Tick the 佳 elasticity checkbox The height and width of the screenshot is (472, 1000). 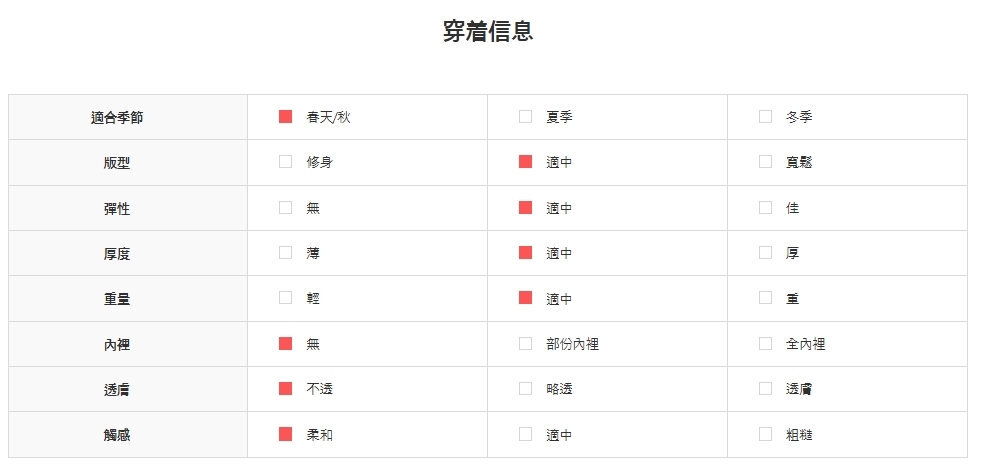coord(765,208)
